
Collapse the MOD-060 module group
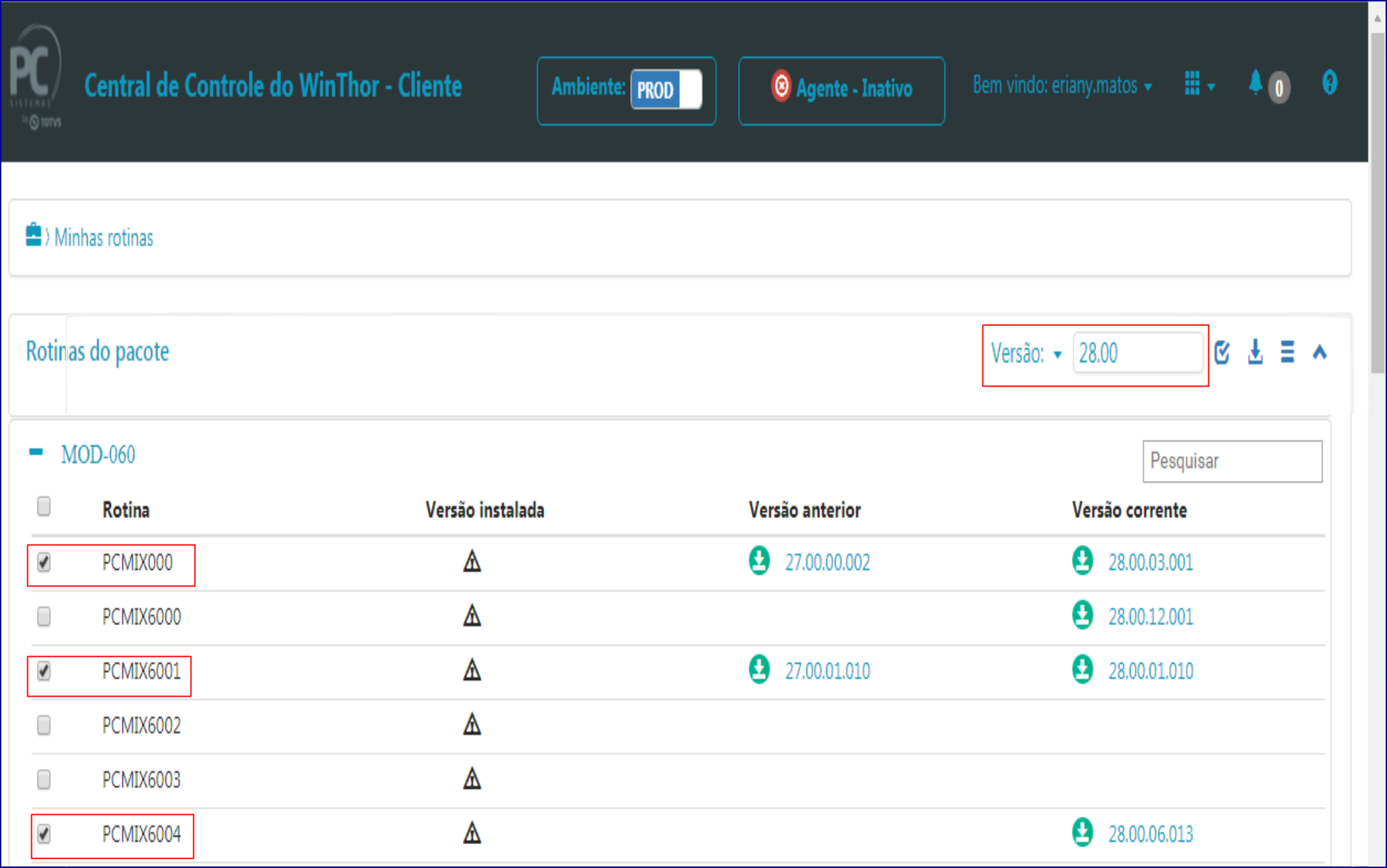36,452
